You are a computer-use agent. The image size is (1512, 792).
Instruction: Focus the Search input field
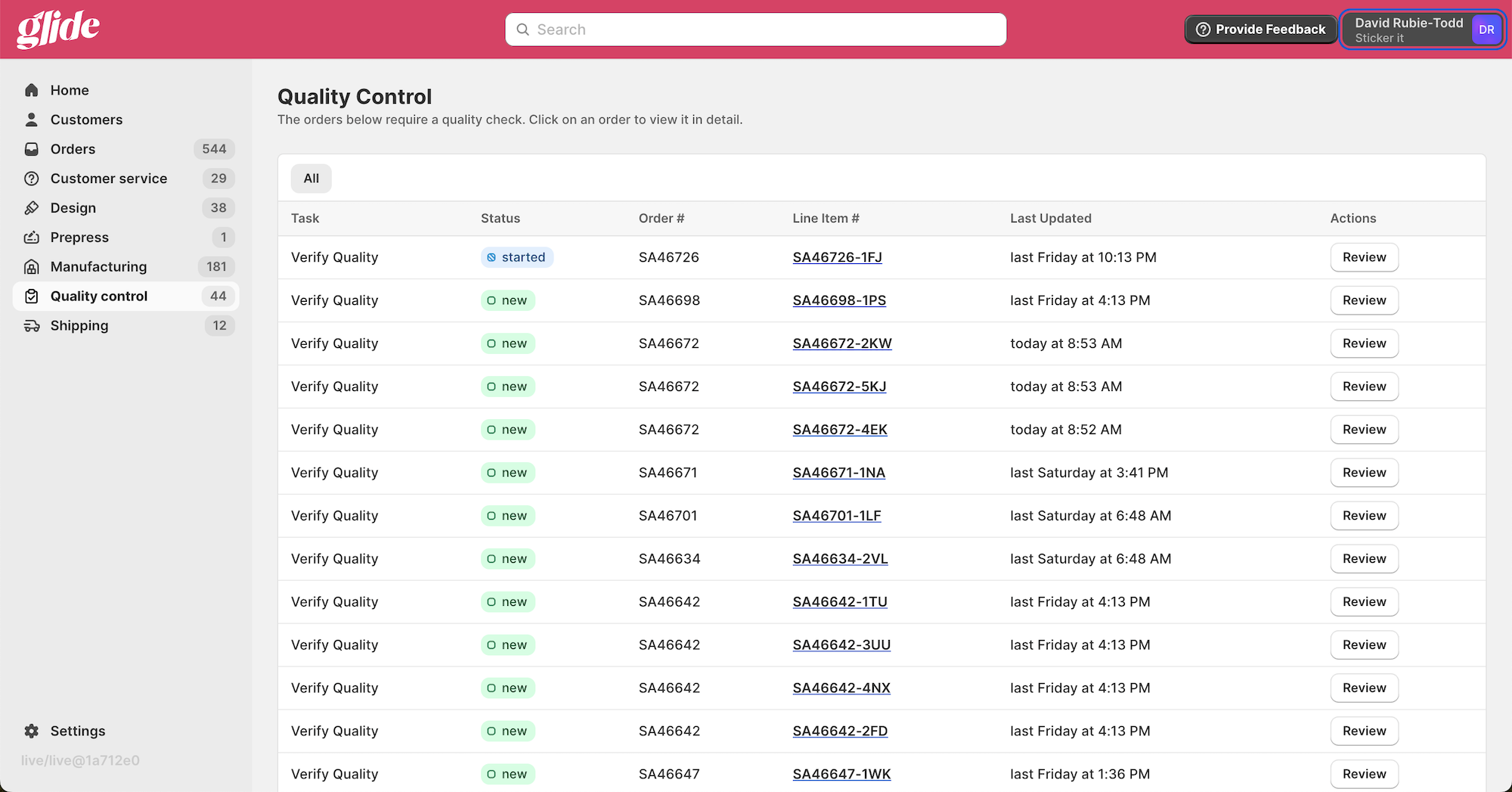(x=755, y=30)
